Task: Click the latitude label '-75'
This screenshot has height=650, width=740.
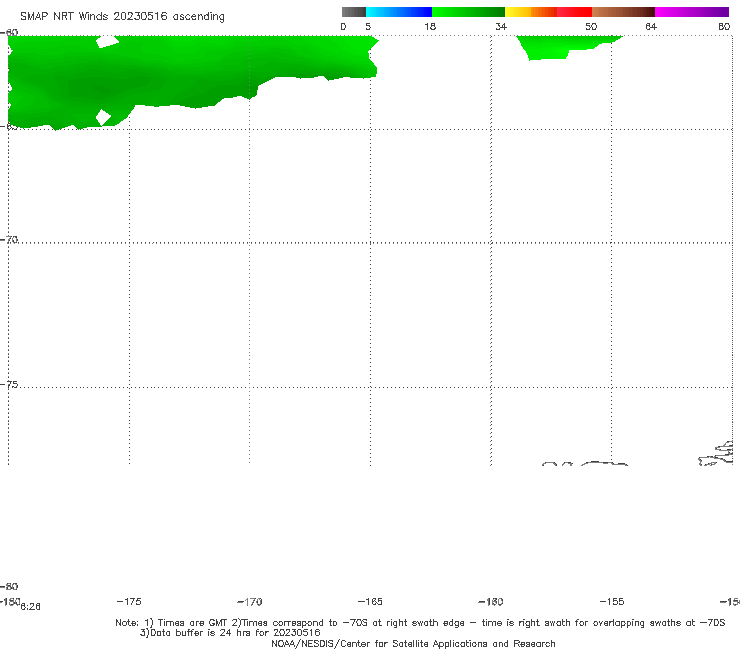Action: pyautogui.click(x=9, y=385)
